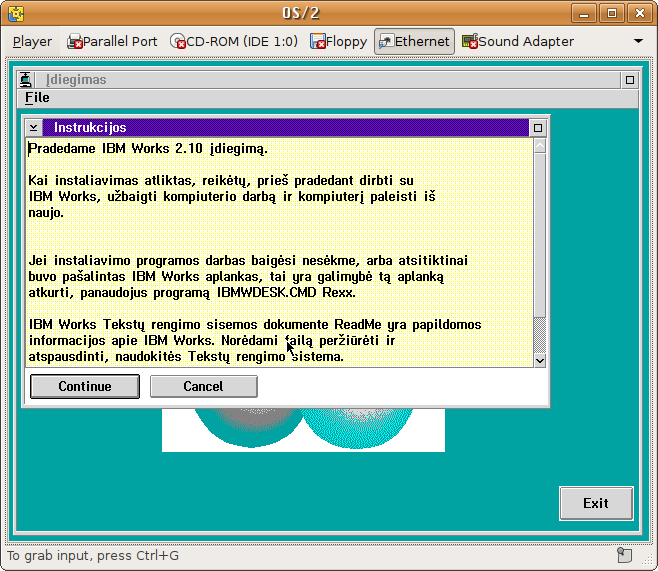Open the Instrukcijos dialog system menu
658x571 pixels.
pos(34,128)
